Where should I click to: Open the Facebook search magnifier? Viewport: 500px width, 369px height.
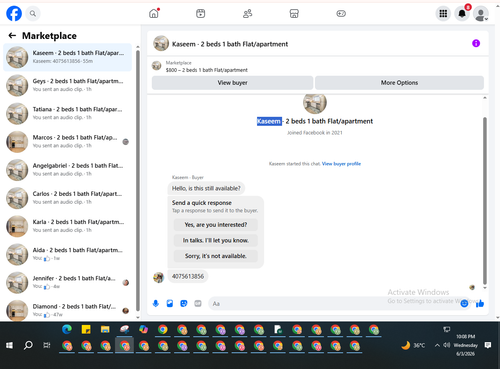coord(33,14)
